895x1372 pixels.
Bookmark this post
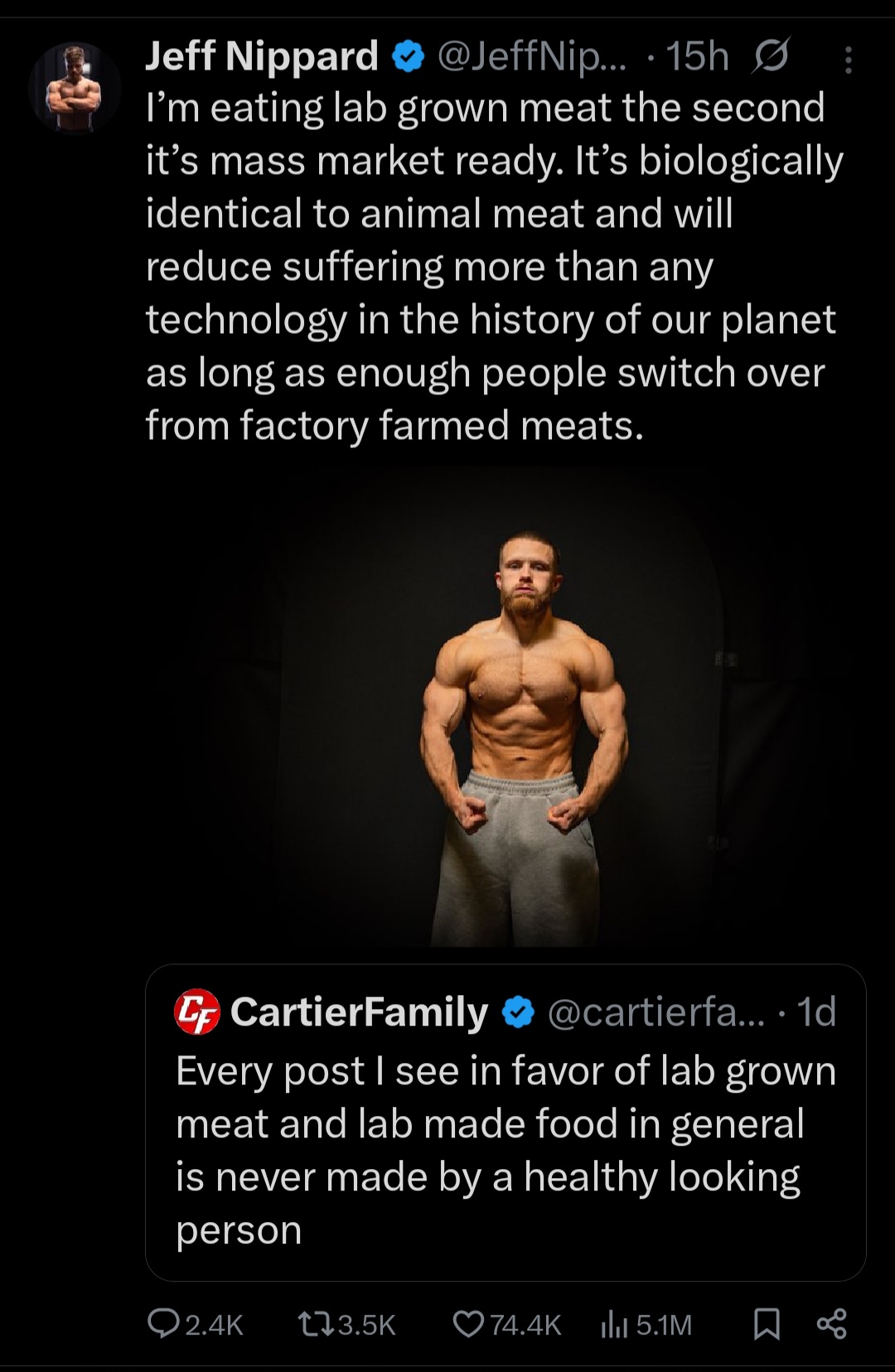(x=767, y=1324)
